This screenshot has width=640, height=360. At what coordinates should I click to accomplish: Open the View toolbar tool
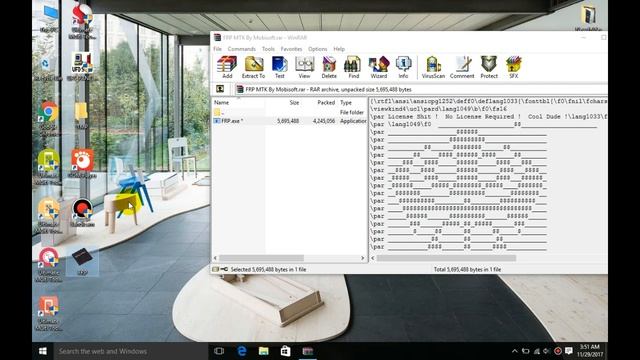coord(304,67)
